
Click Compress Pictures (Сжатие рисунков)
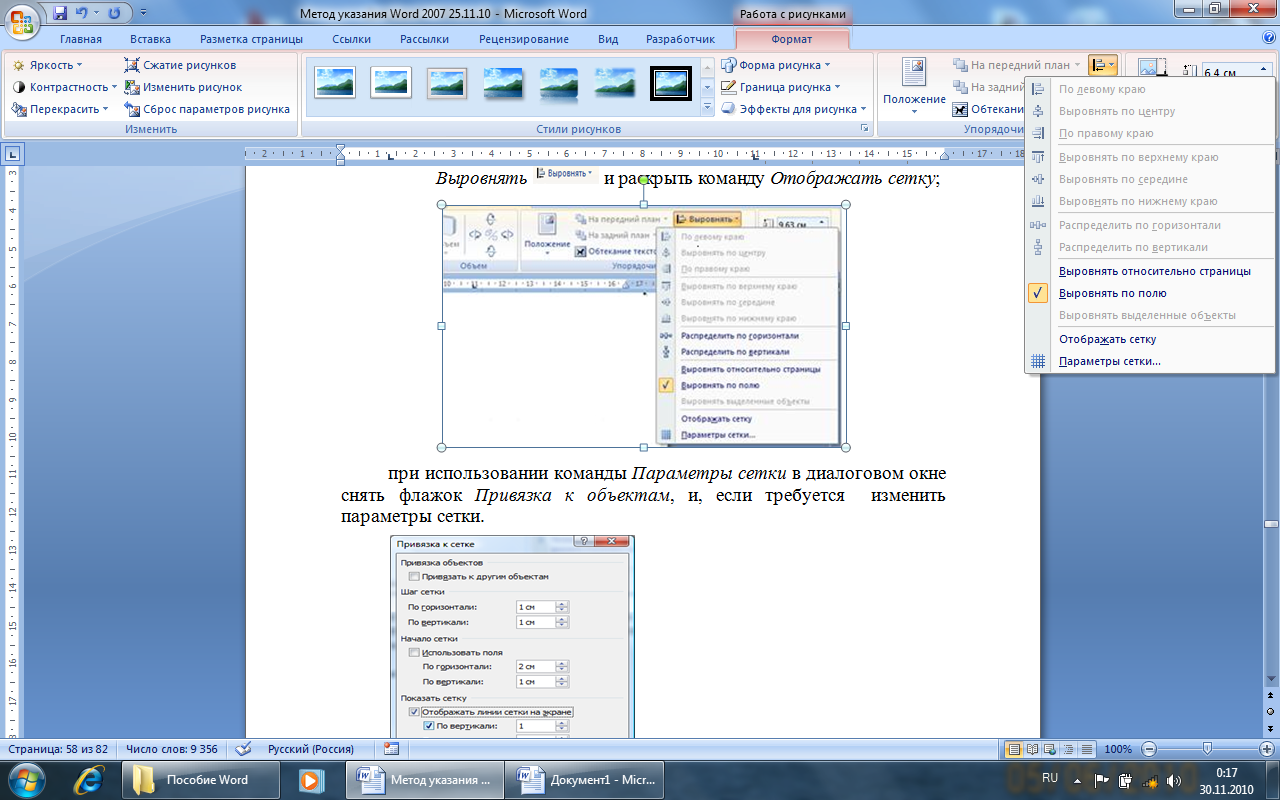coord(181,65)
